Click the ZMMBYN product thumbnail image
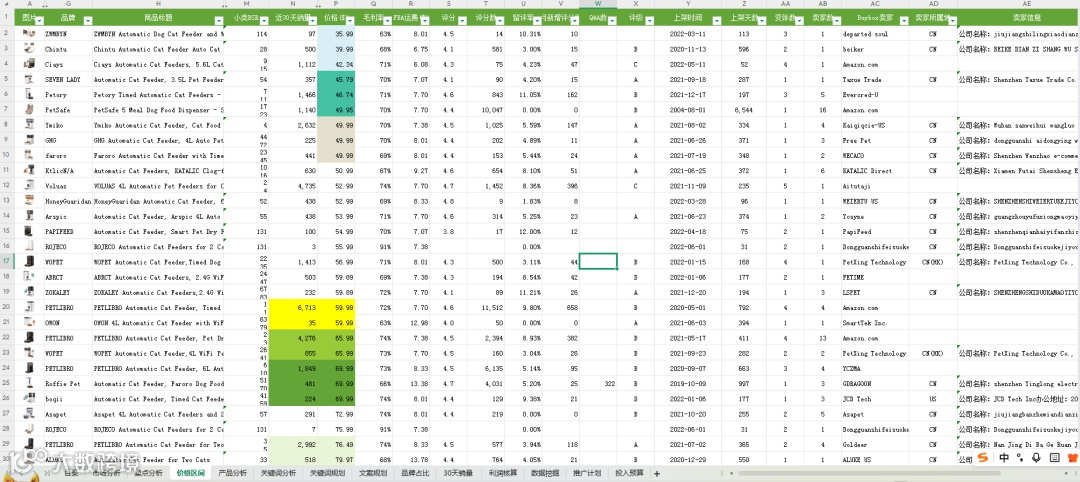The height and width of the screenshot is (482, 1080). pyautogui.click(x=29, y=33)
